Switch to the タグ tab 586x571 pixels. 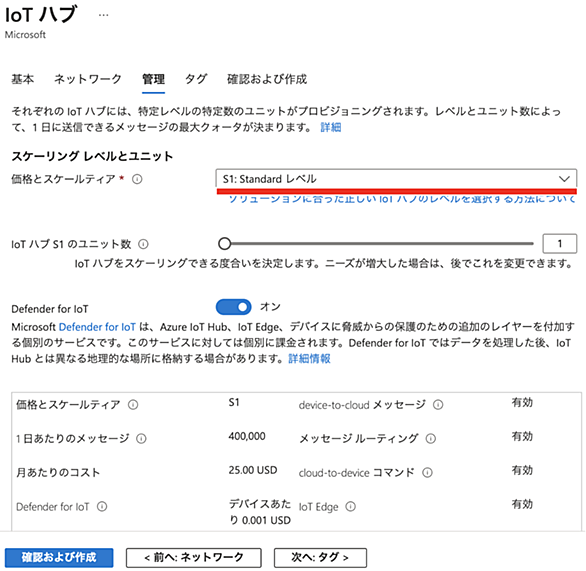click(196, 79)
